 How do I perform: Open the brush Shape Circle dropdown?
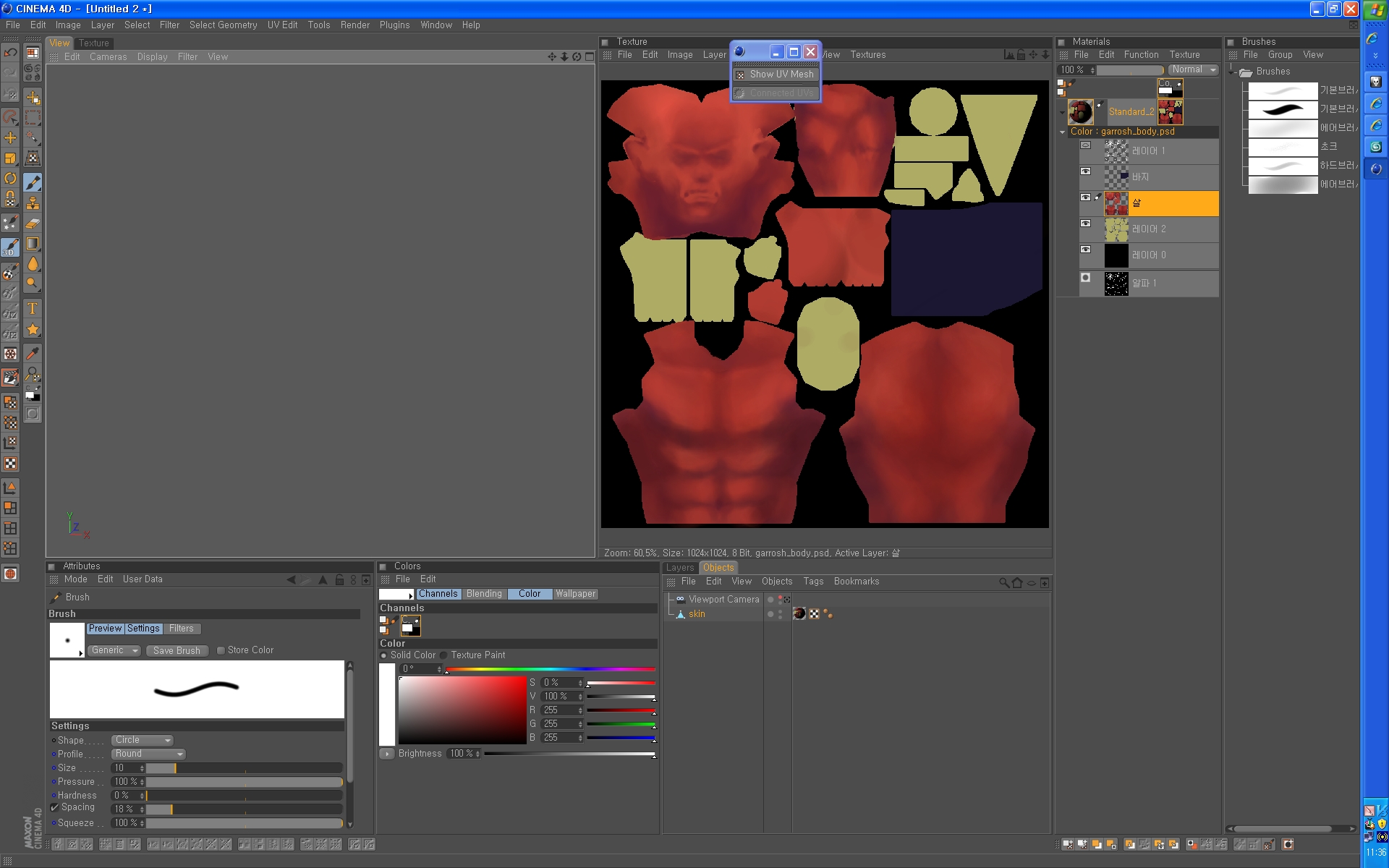point(143,740)
